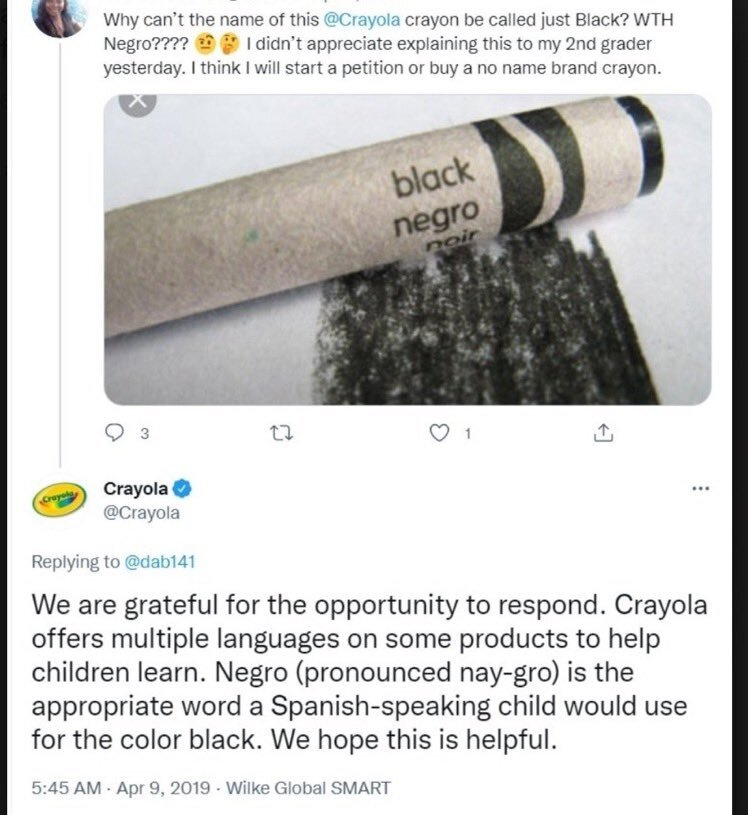Click the share upload icon
Screen dimensions: 748x815
click(602, 434)
